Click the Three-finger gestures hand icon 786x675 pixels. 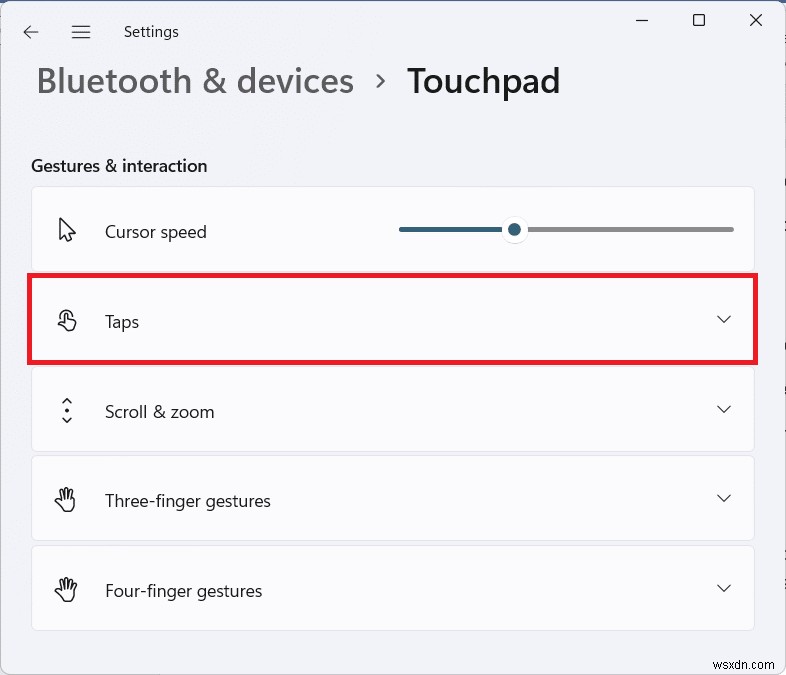[67, 500]
